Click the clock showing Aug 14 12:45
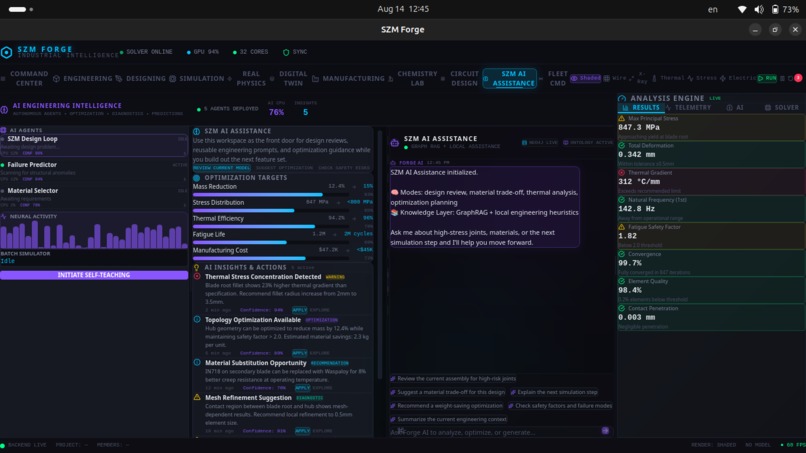The width and height of the screenshot is (806, 453). (x=403, y=9)
